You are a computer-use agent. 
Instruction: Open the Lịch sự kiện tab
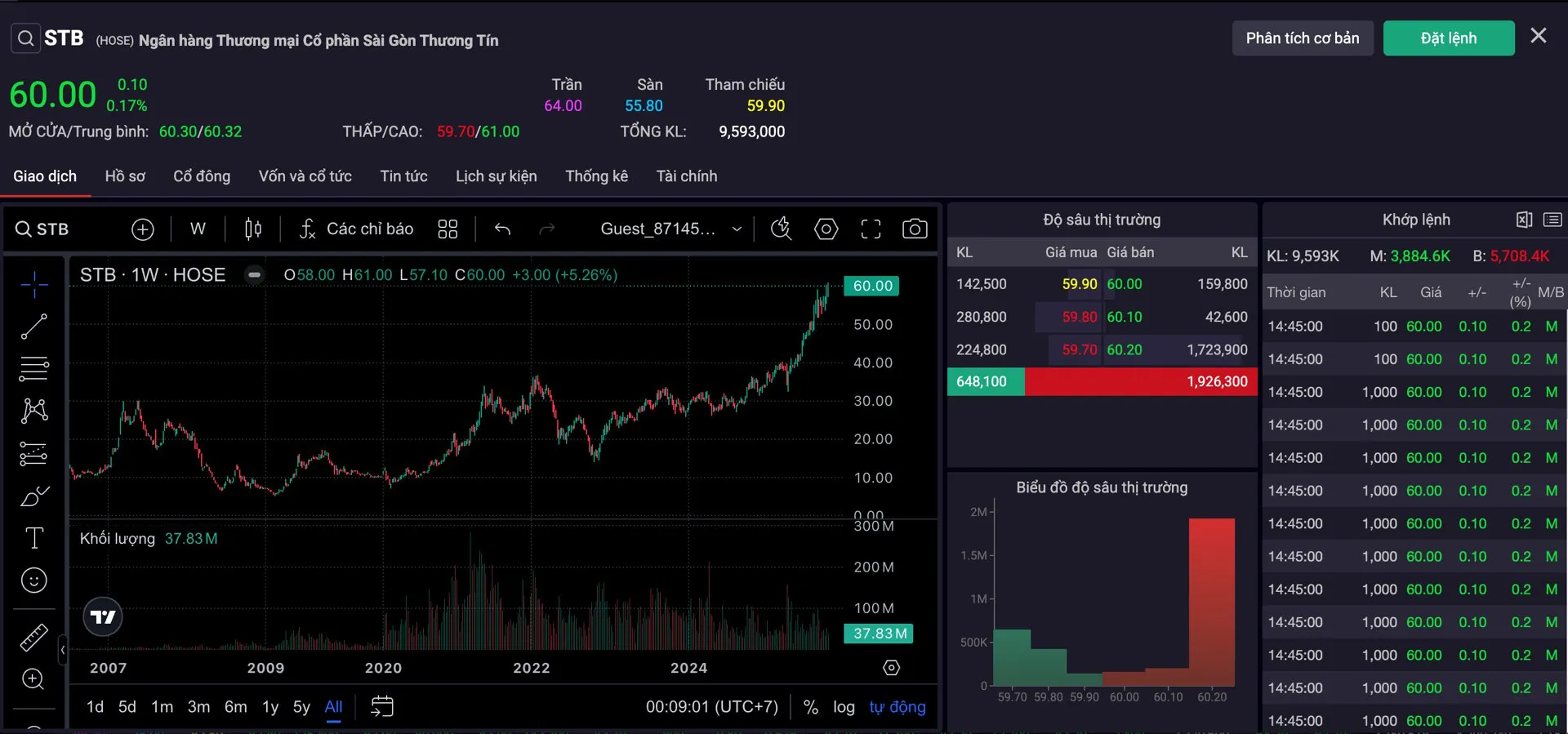(497, 176)
